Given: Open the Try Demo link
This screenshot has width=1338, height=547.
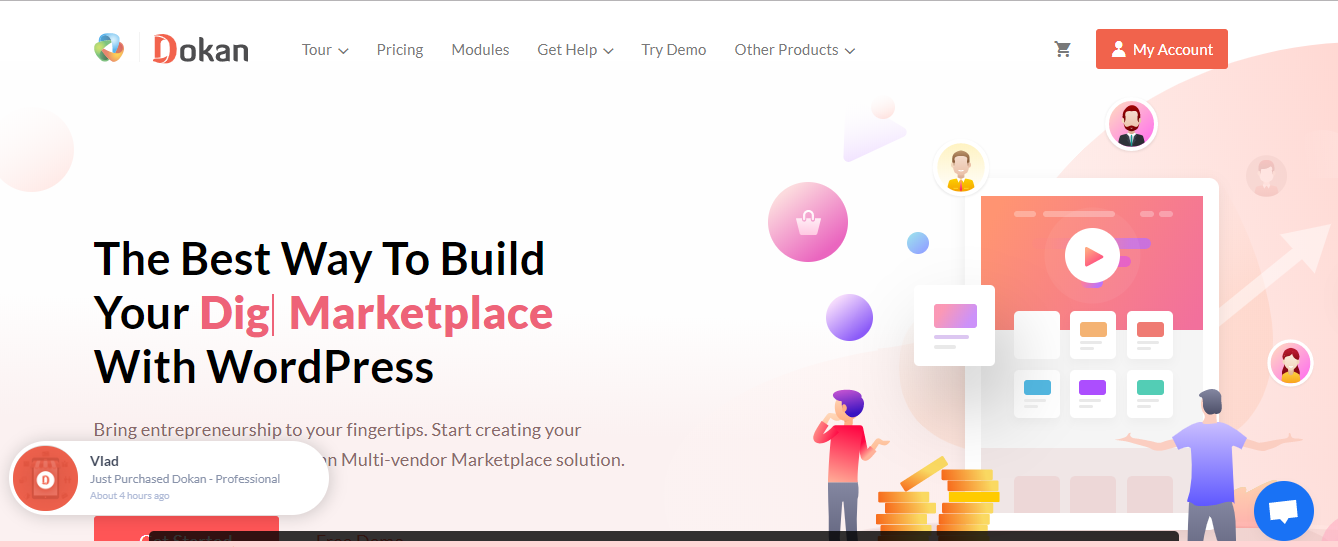Looking at the screenshot, I should [x=674, y=50].
